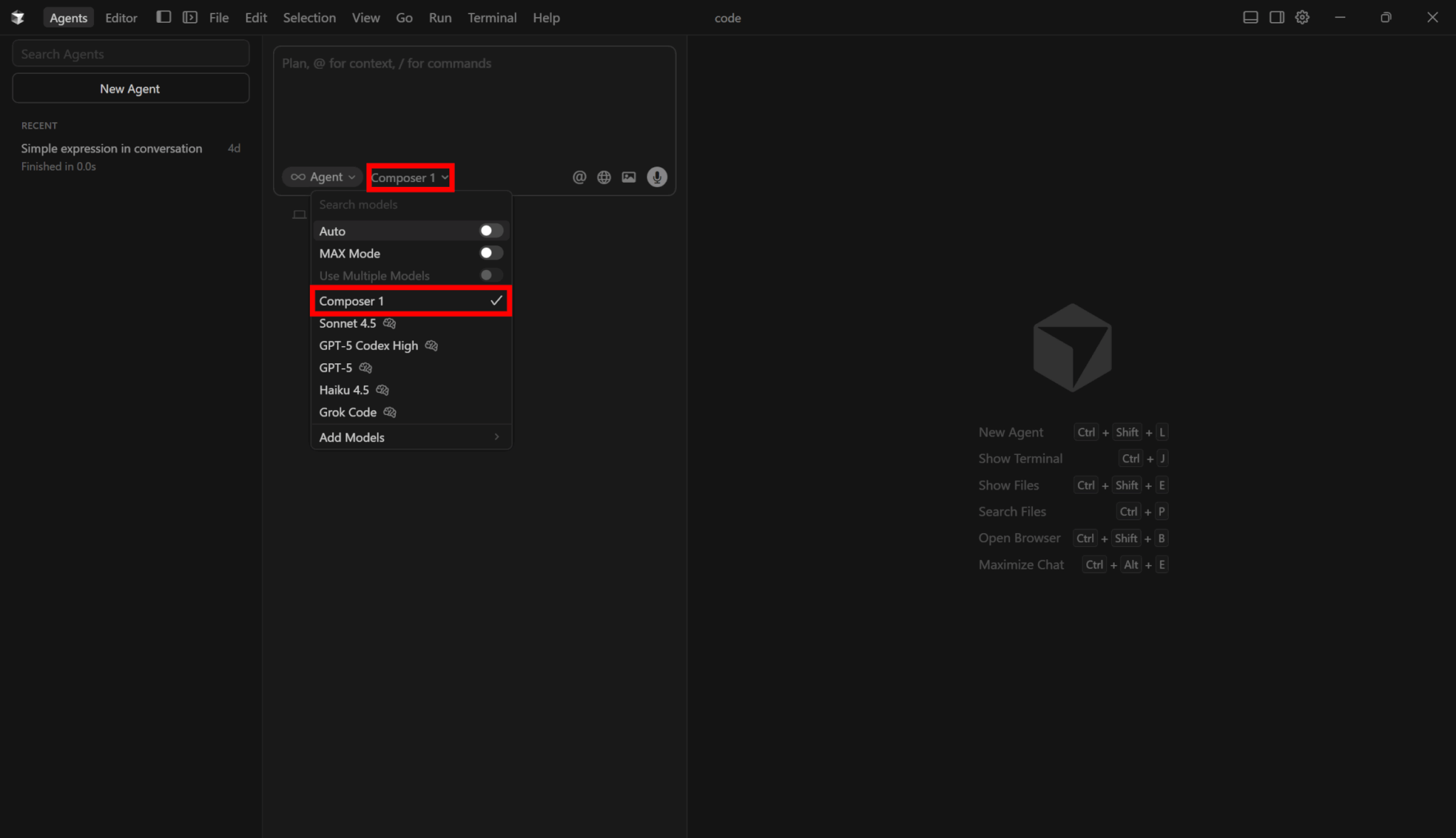Toggle the bottom panel layout icon
Image resolution: width=1456 pixels, height=838 pixels.
click(1250, 17)
